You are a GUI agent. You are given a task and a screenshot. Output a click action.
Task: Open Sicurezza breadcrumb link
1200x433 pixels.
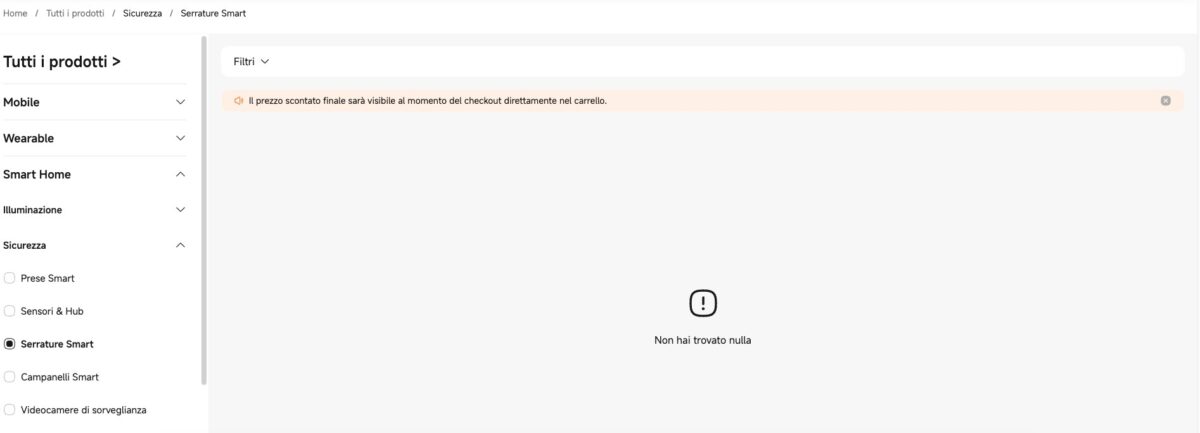[142, 13]
